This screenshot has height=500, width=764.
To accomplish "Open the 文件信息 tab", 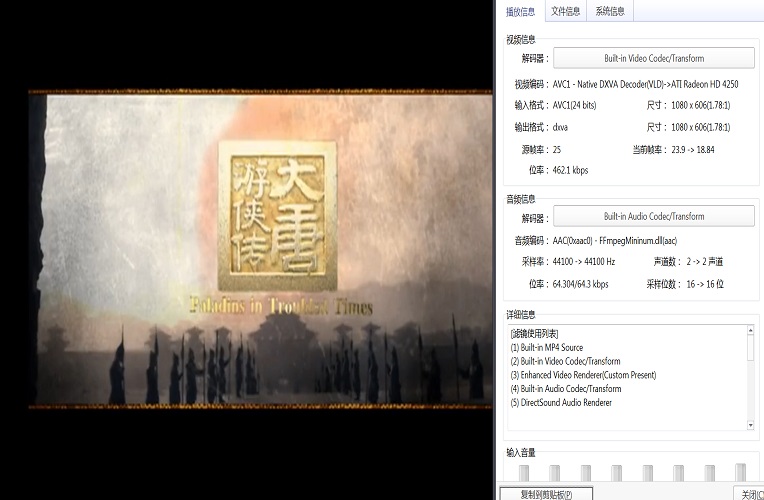I will [x=565, y=12].
